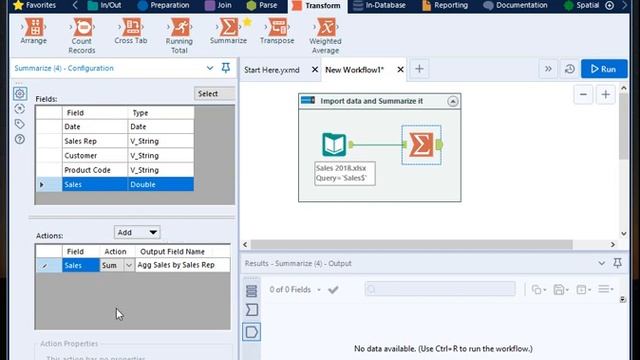The height and width of the screenshot is (360, 640).
Task: Open a new workflow tab
Action: pos(419,69)
